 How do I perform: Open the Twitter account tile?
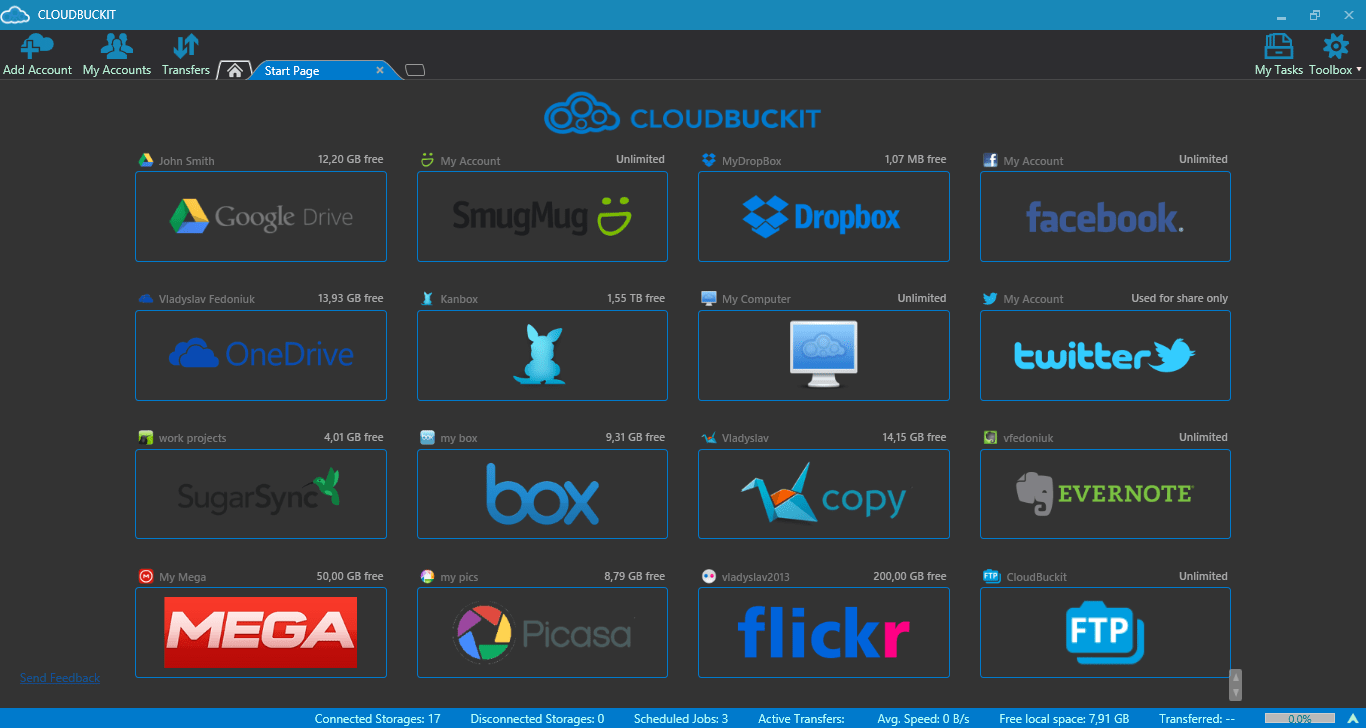pos(1105,355)
